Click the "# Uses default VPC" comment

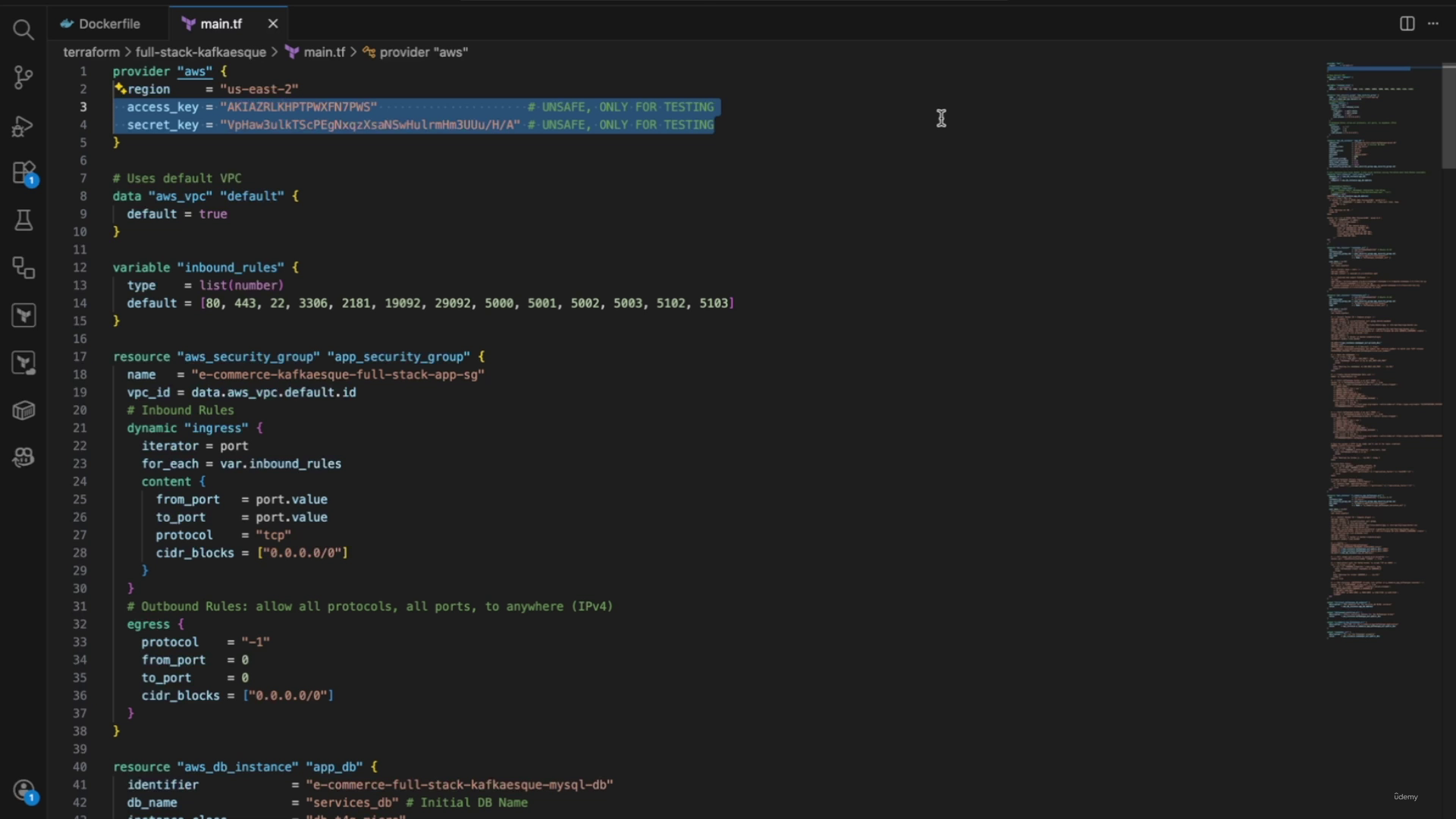[x=177, y=178]
